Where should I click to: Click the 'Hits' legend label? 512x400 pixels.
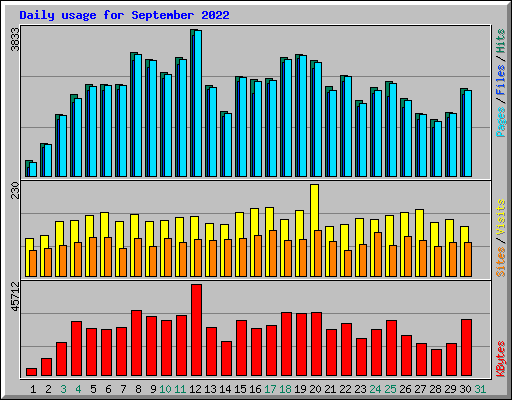(x=500, y=41)
